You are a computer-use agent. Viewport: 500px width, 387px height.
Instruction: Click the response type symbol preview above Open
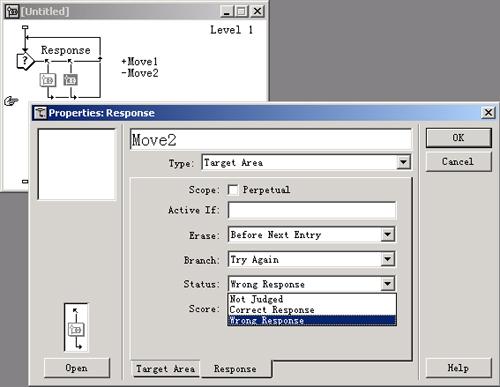point(76,328)
